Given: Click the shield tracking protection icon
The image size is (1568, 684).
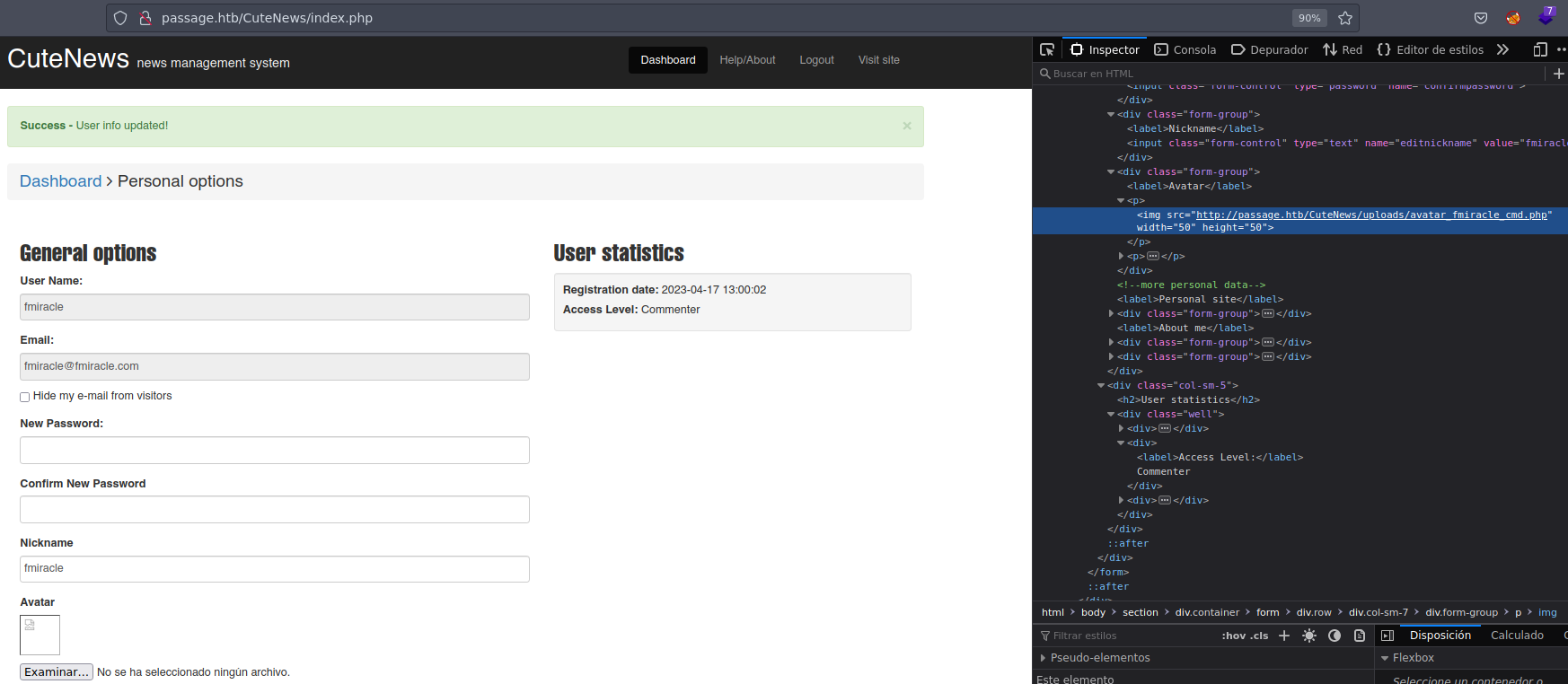Looking at the screenshot, I should pyautogui.click(x=120, y=18).
